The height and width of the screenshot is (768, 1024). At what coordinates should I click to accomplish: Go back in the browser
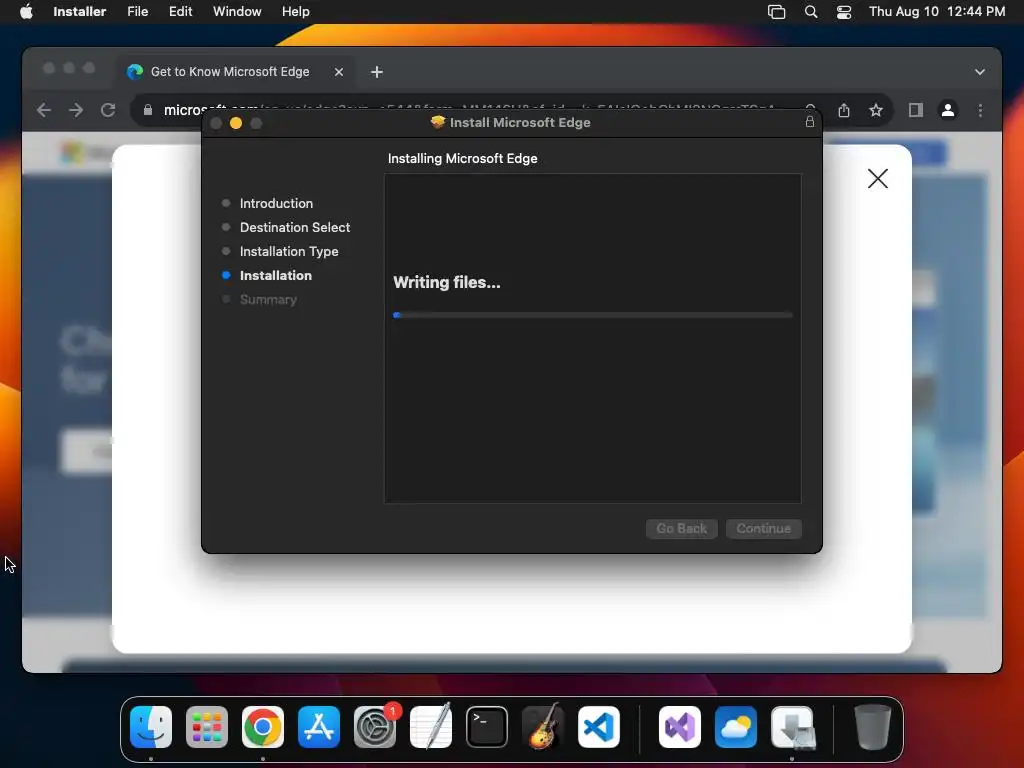(x=44, y=110)
